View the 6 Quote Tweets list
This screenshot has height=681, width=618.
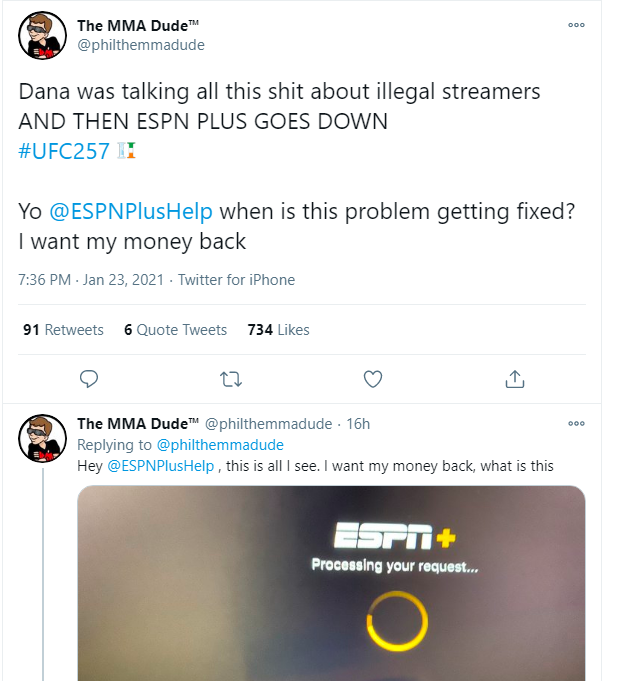tap(176, 330)
